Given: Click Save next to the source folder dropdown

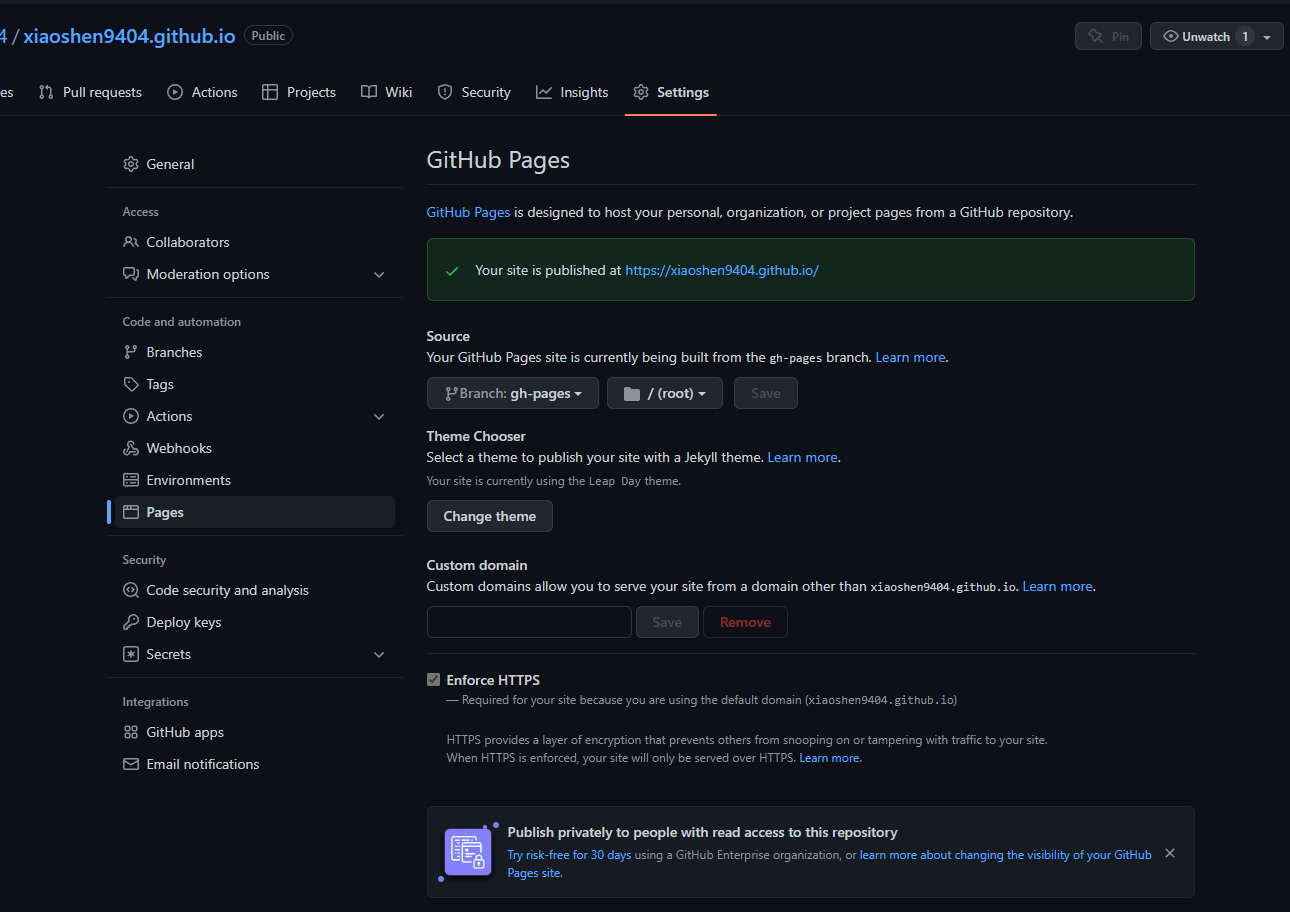Looking at the screenshot, I should pos(766,393).
